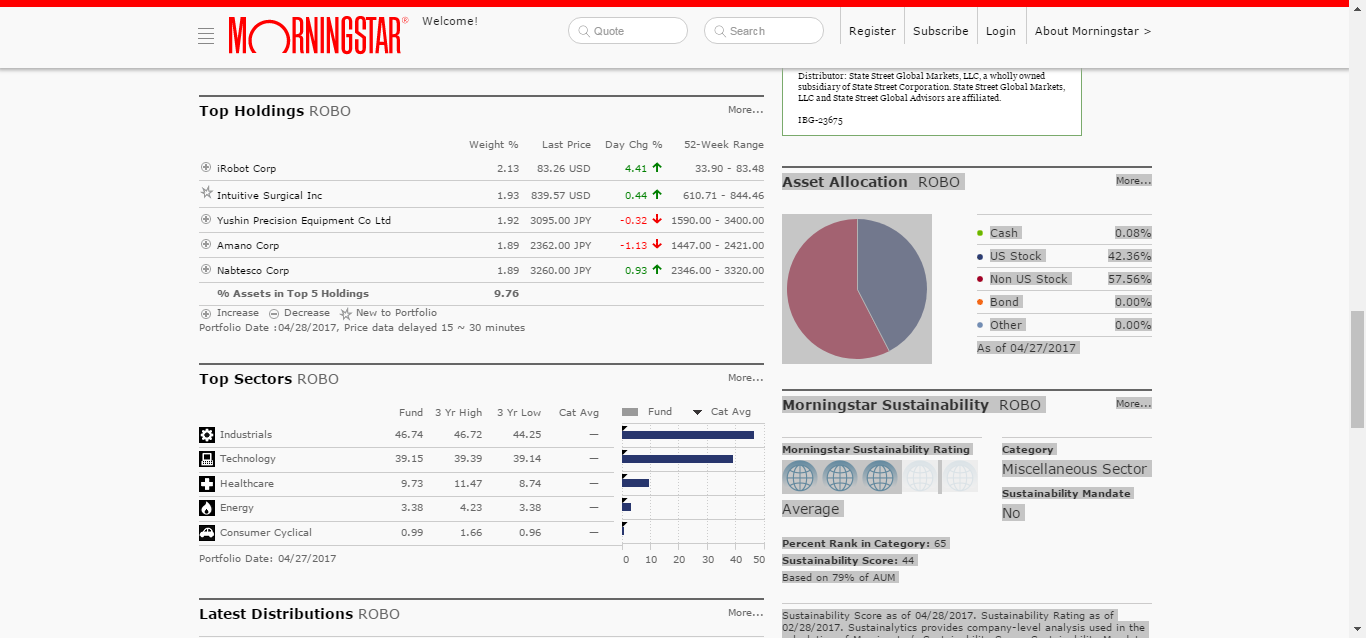This screenshot has width=1366, height=638.
Task: Open About Morningstar menu
Action: click(x=1093, y=31)
